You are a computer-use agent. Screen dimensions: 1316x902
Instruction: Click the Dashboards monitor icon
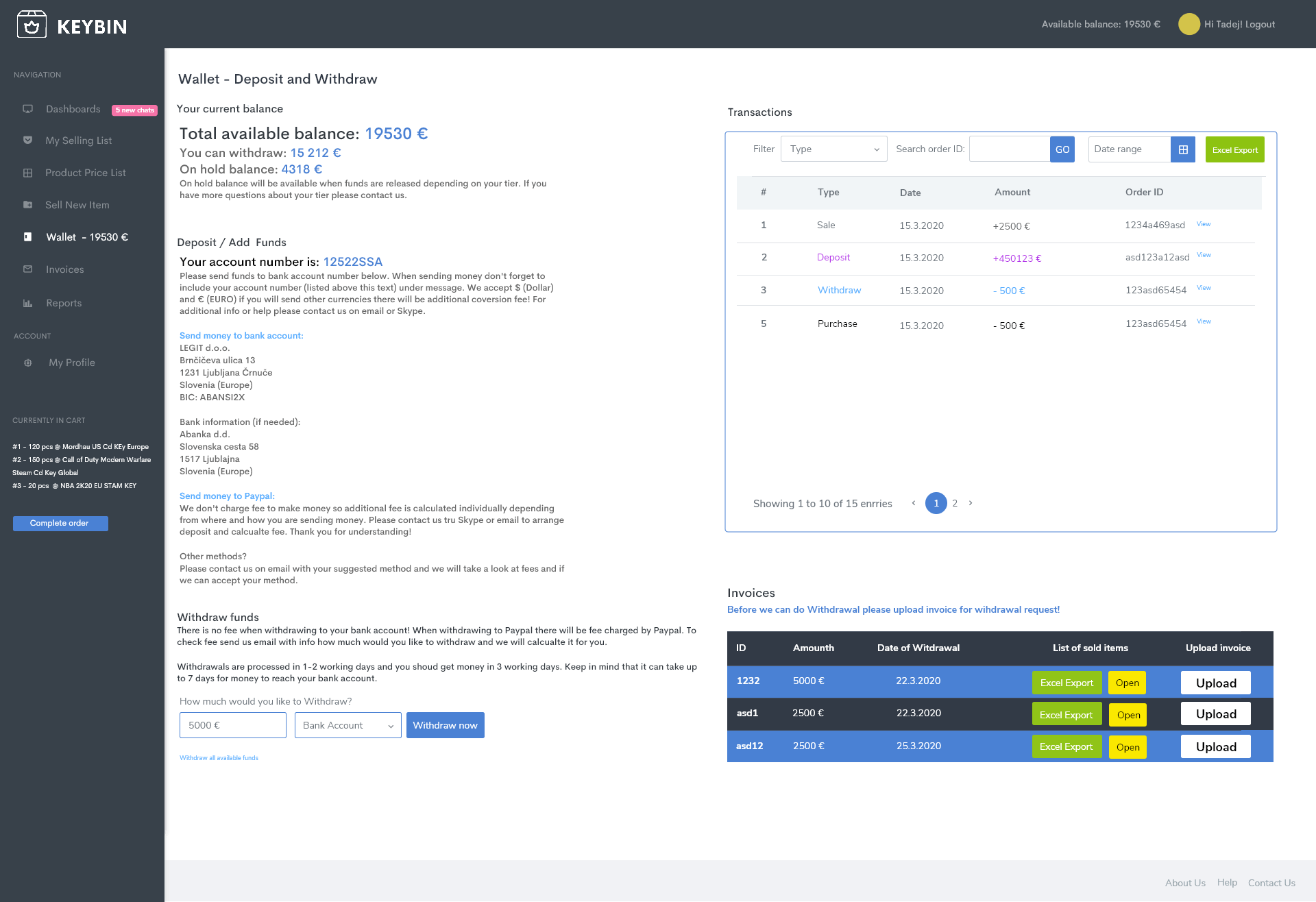click(28, 109)
